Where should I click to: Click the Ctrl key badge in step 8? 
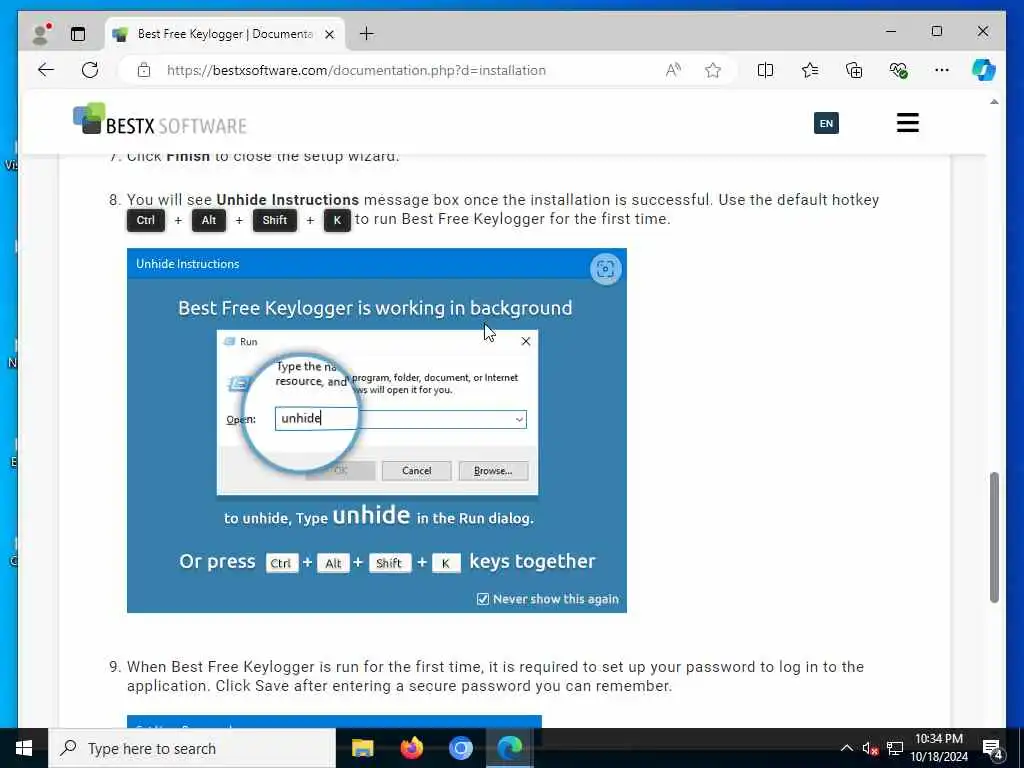coord(146,220)
